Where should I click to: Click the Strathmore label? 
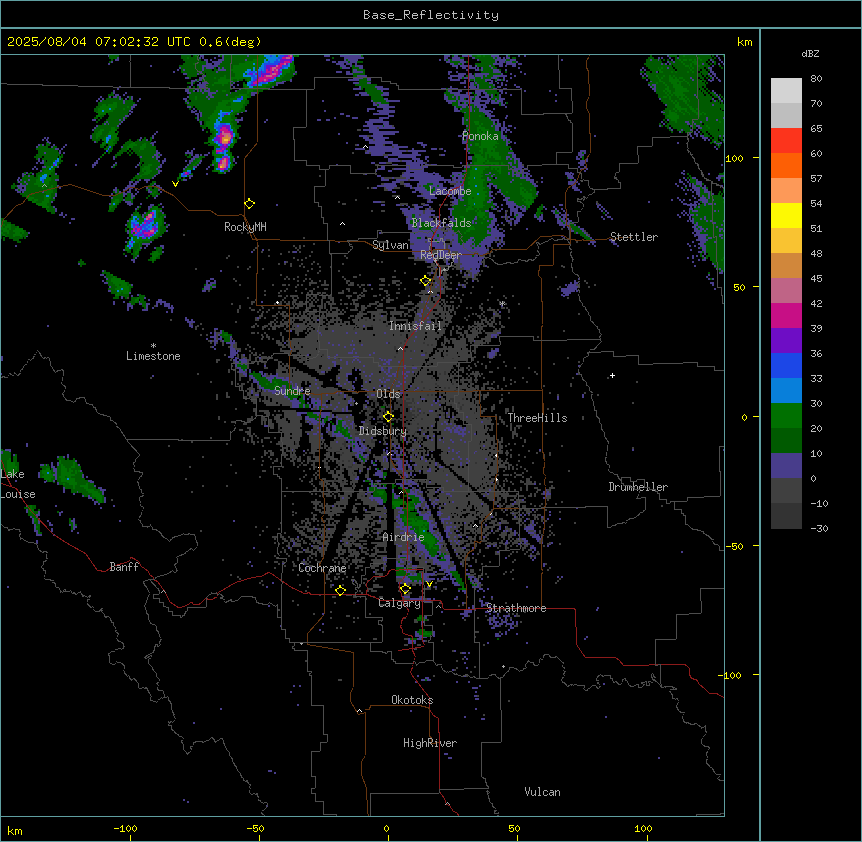pyautogui.click(x=516, y=608)
